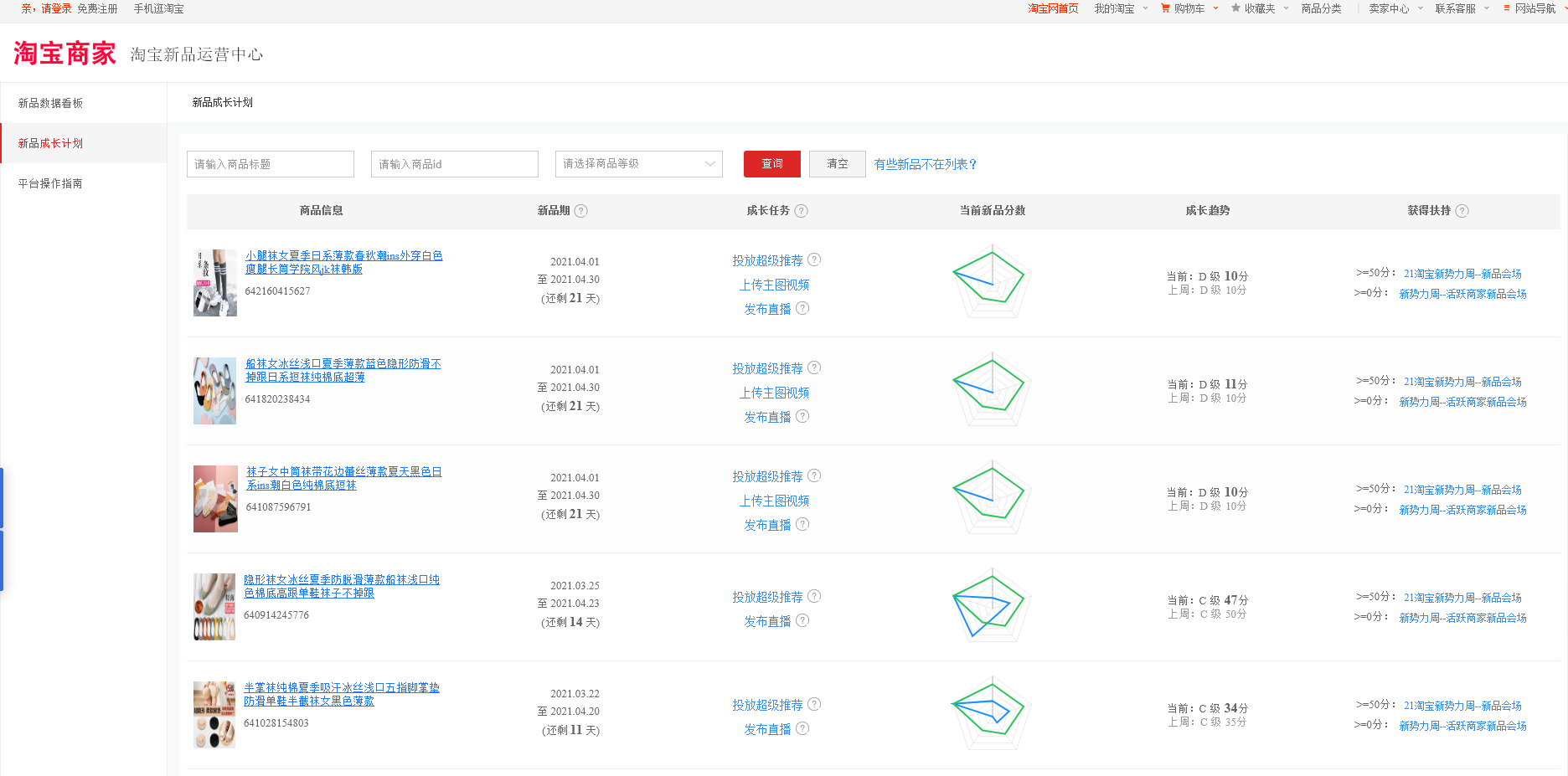Click 投放超级推荐 link for item 640914245776

click(767, 597)
